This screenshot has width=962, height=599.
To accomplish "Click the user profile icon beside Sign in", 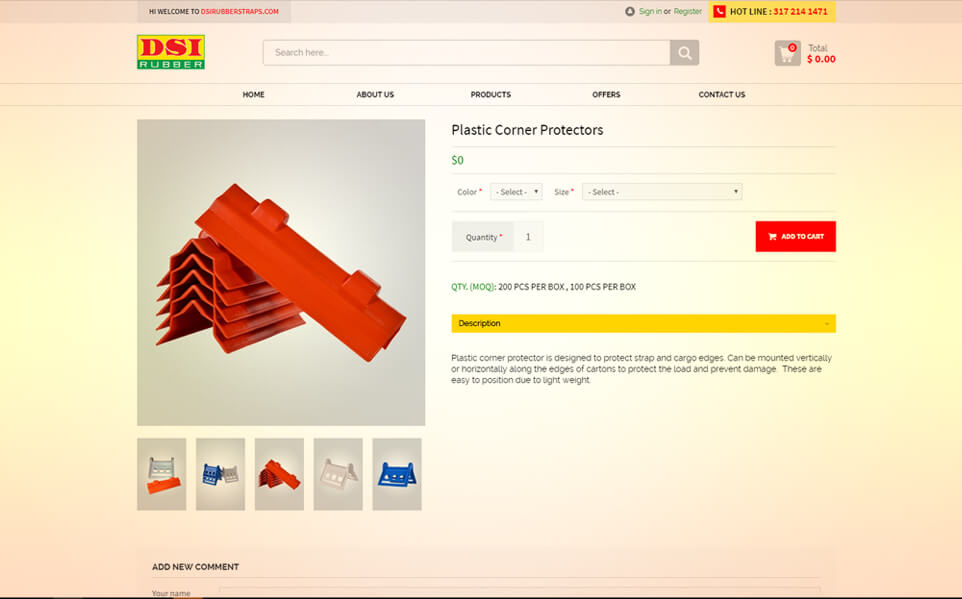I will (629, 12).
